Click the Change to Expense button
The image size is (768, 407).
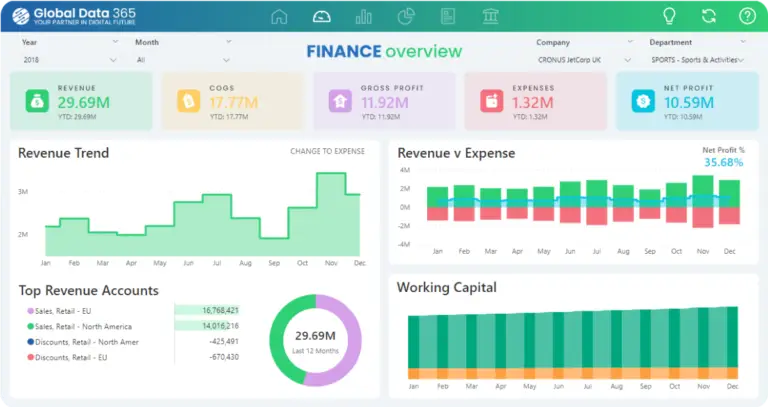pos(327,151)
